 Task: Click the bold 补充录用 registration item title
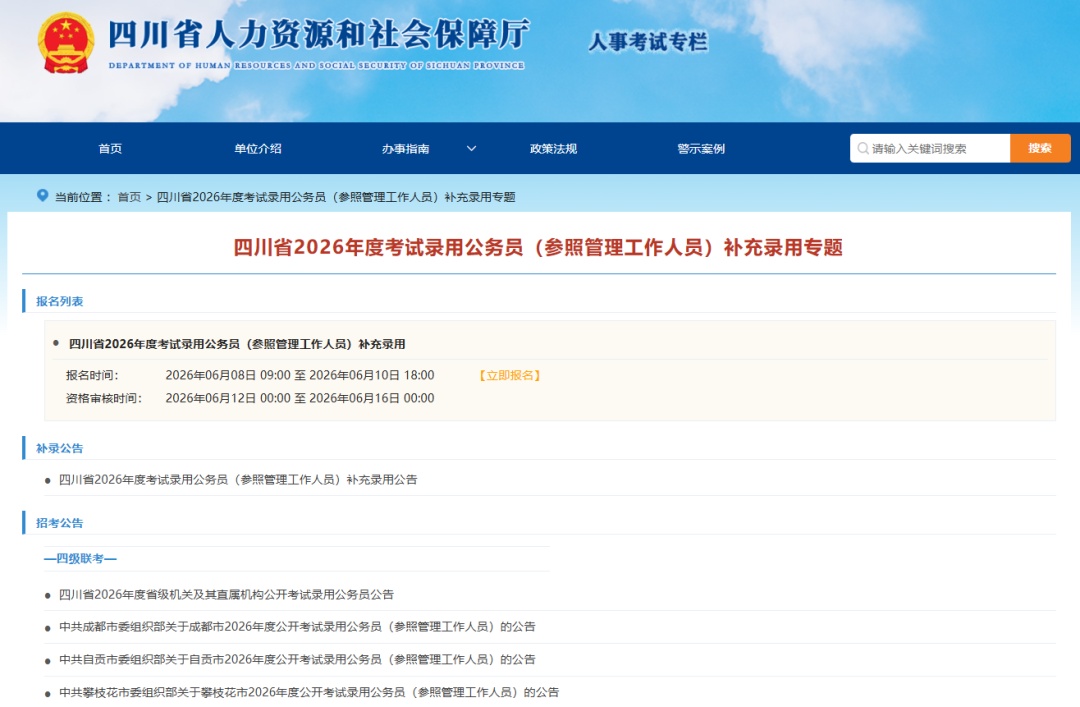point(237,344)
